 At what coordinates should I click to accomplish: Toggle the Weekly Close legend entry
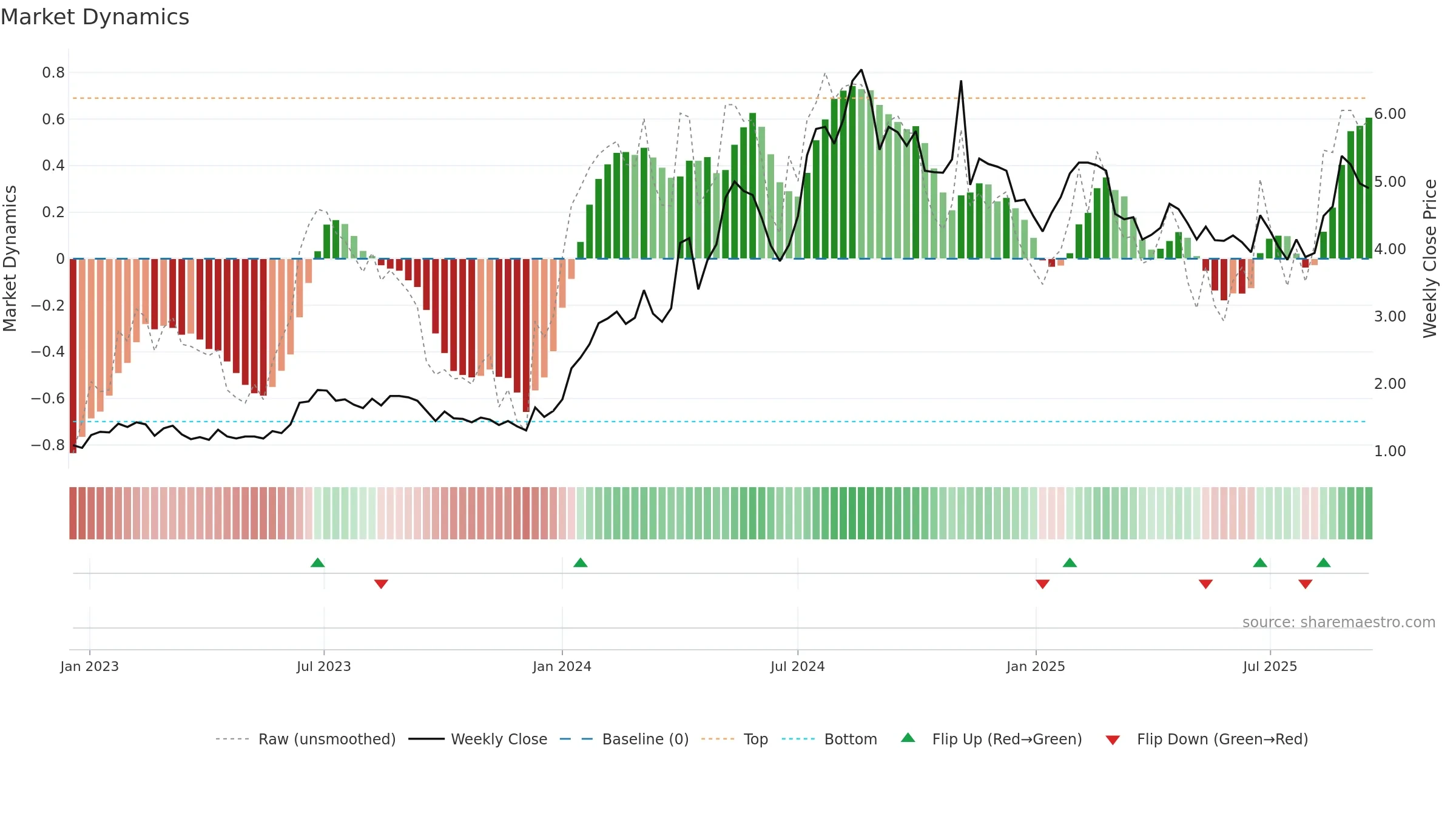(478, 739)
